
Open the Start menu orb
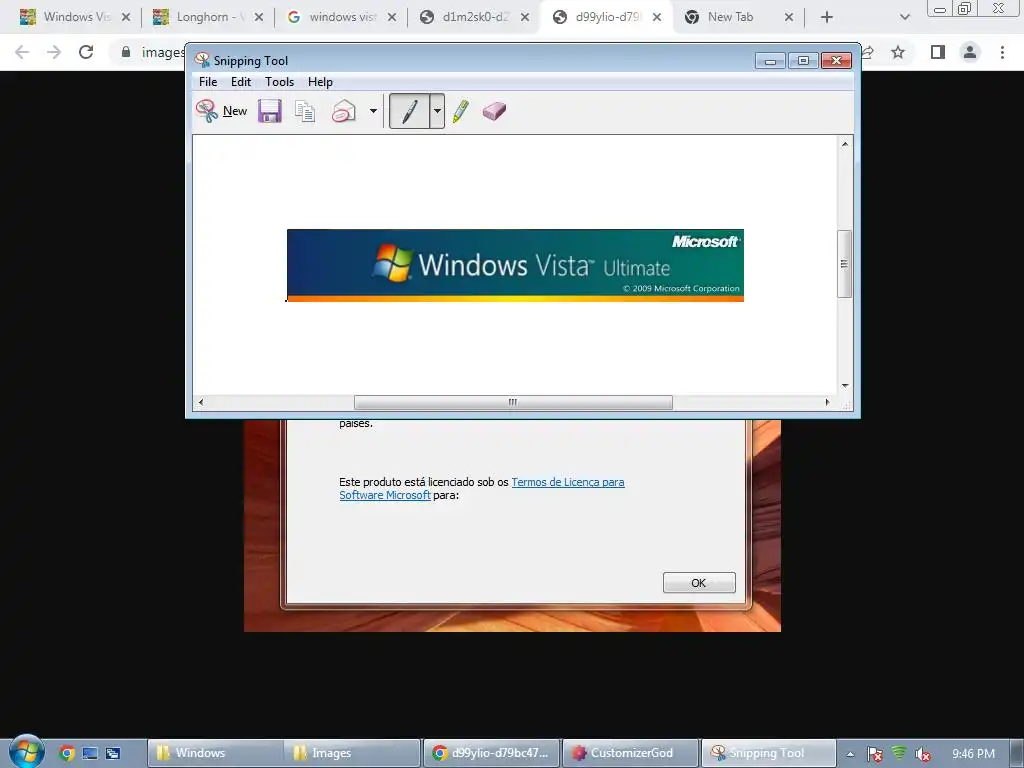27,752
